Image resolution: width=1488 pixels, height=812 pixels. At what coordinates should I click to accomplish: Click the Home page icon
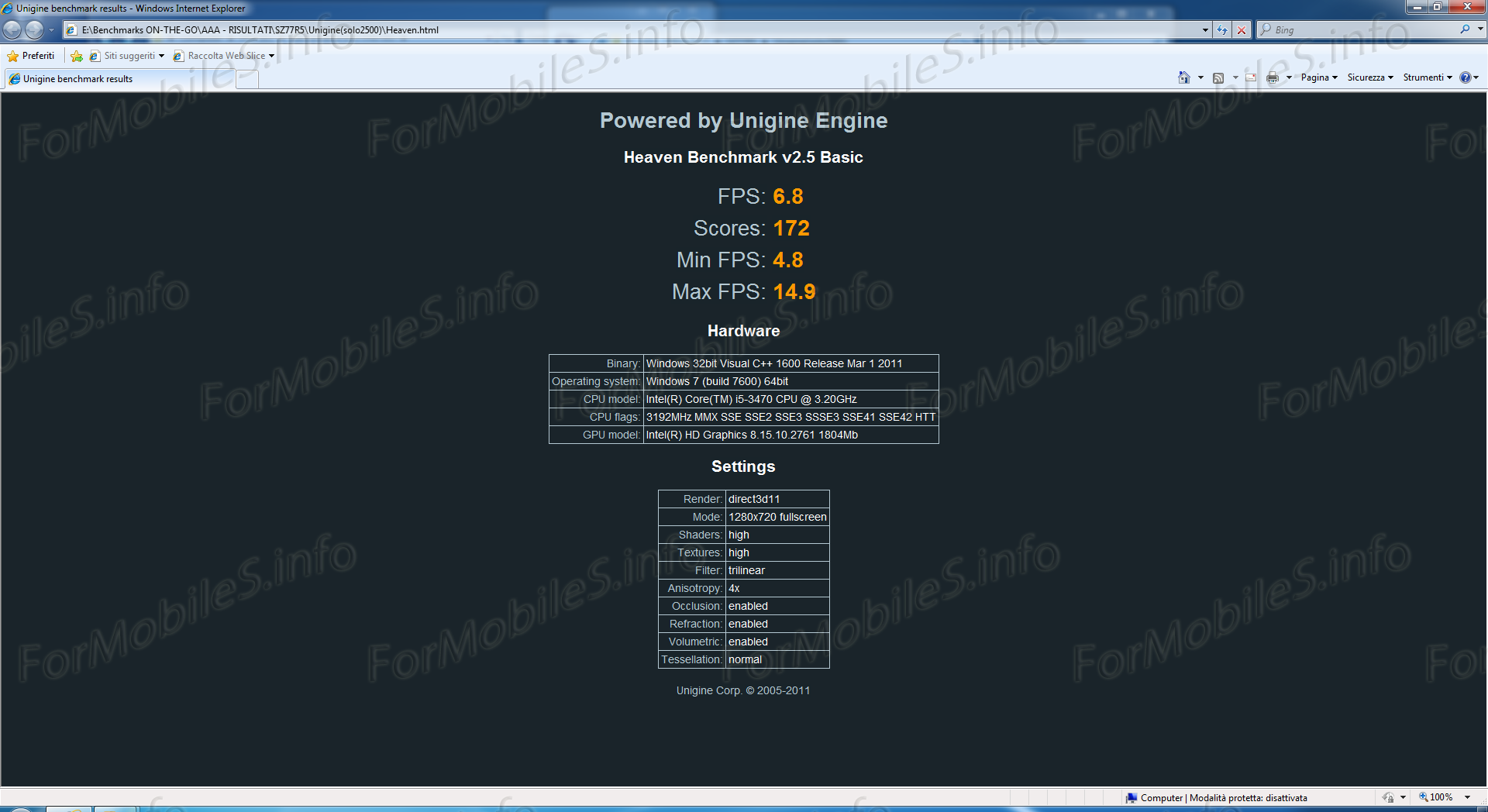(1183, 77)
